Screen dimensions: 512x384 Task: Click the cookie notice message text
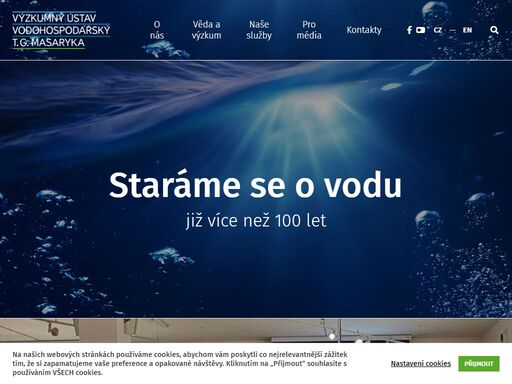point(180,363)
